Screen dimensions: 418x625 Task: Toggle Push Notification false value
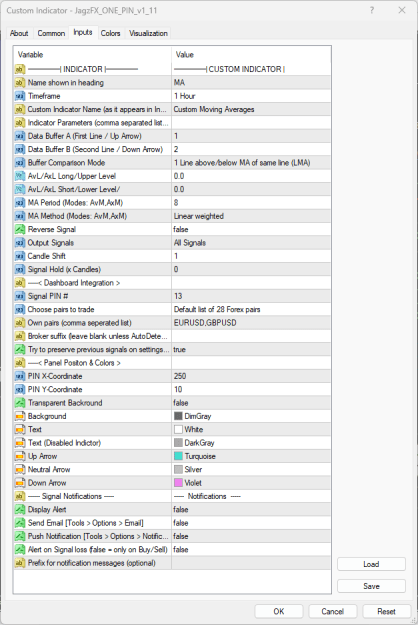click(251, 537)
